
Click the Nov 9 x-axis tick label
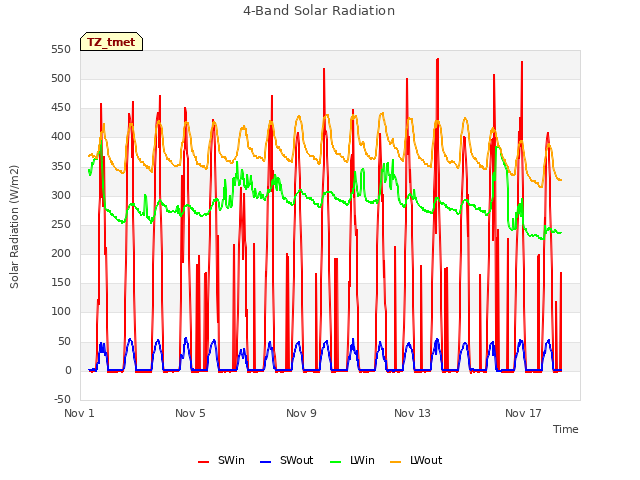point(301,413)
